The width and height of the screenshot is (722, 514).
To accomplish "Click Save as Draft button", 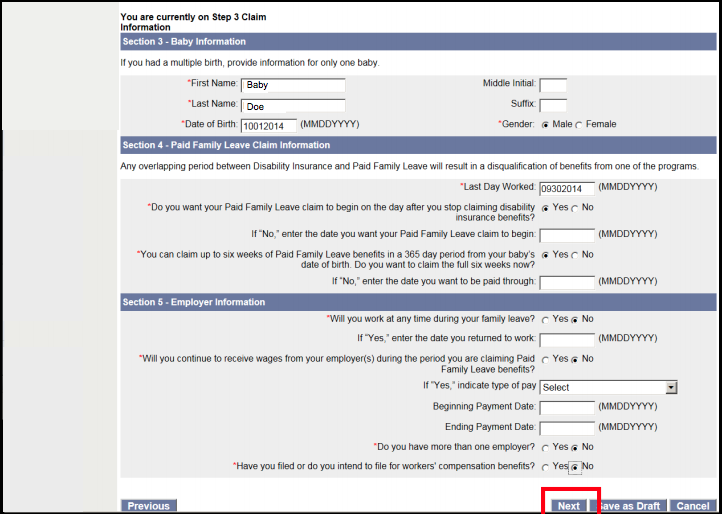I will 630,506.
